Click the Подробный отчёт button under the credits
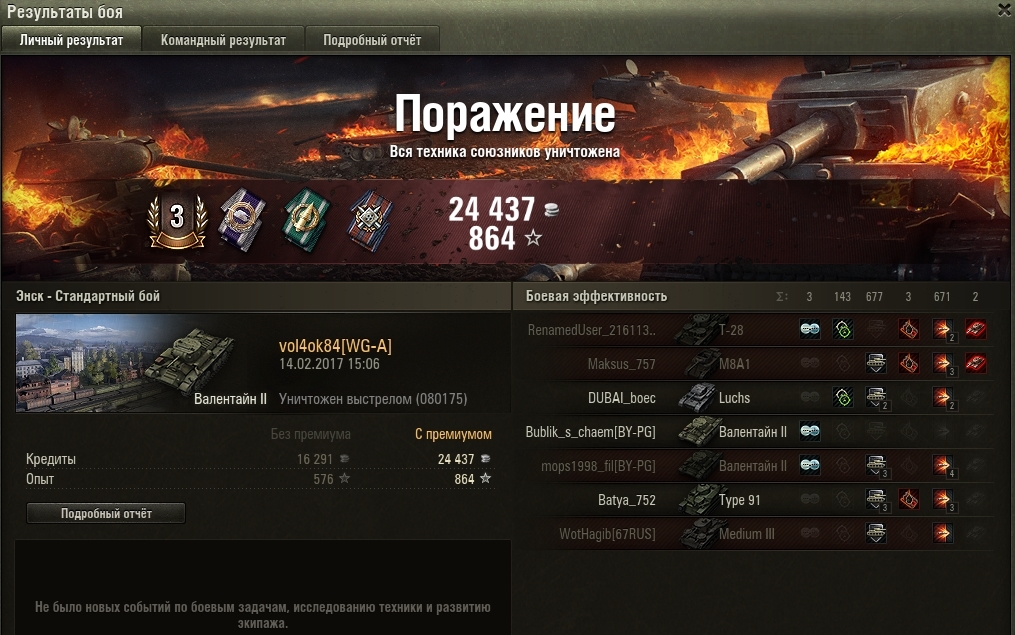This screenshot has width=1015, height=635. pyautogui.click(x=106, y=513)
